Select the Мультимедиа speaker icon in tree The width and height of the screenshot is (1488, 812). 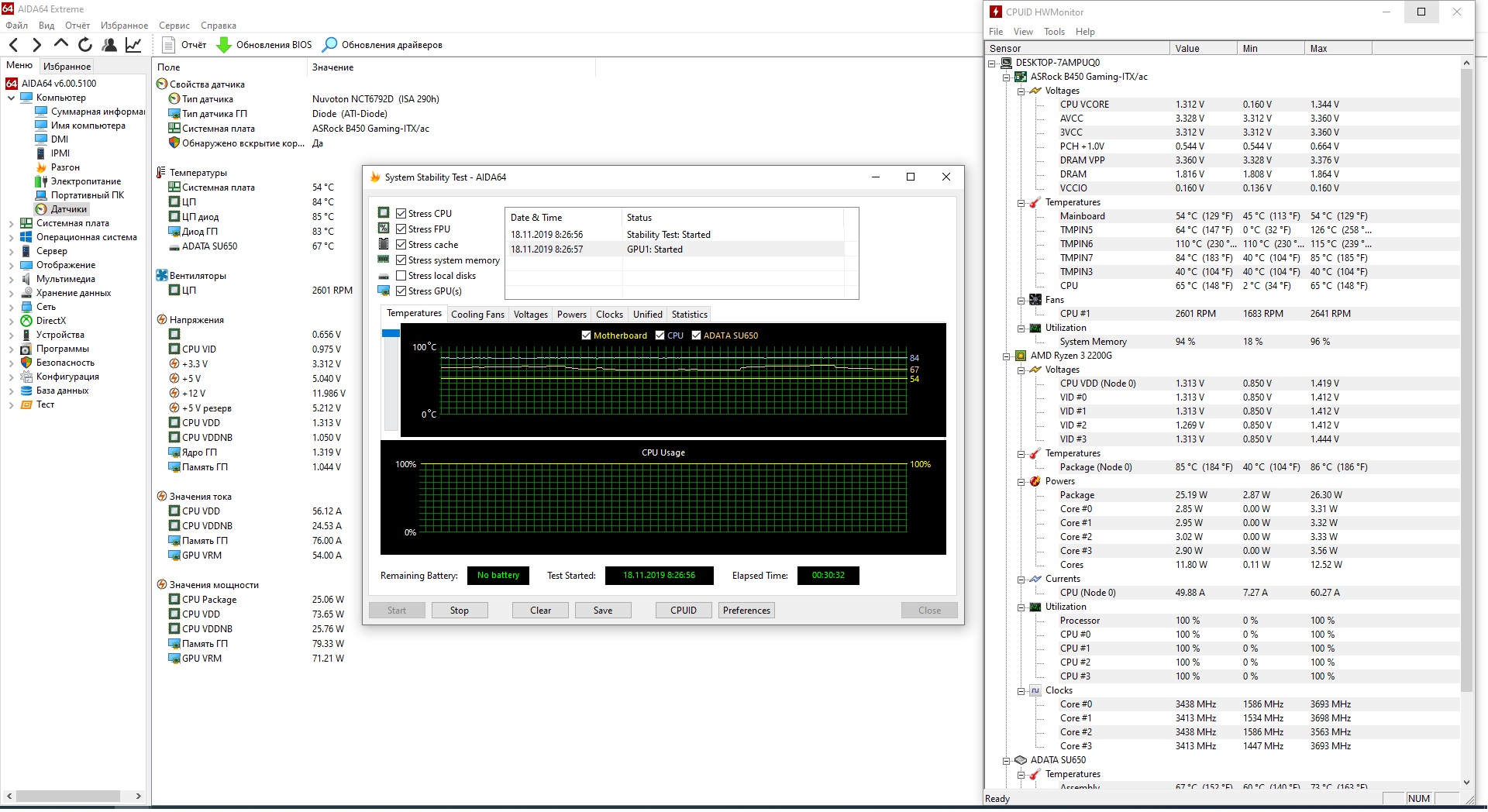(x=26, y=279)
